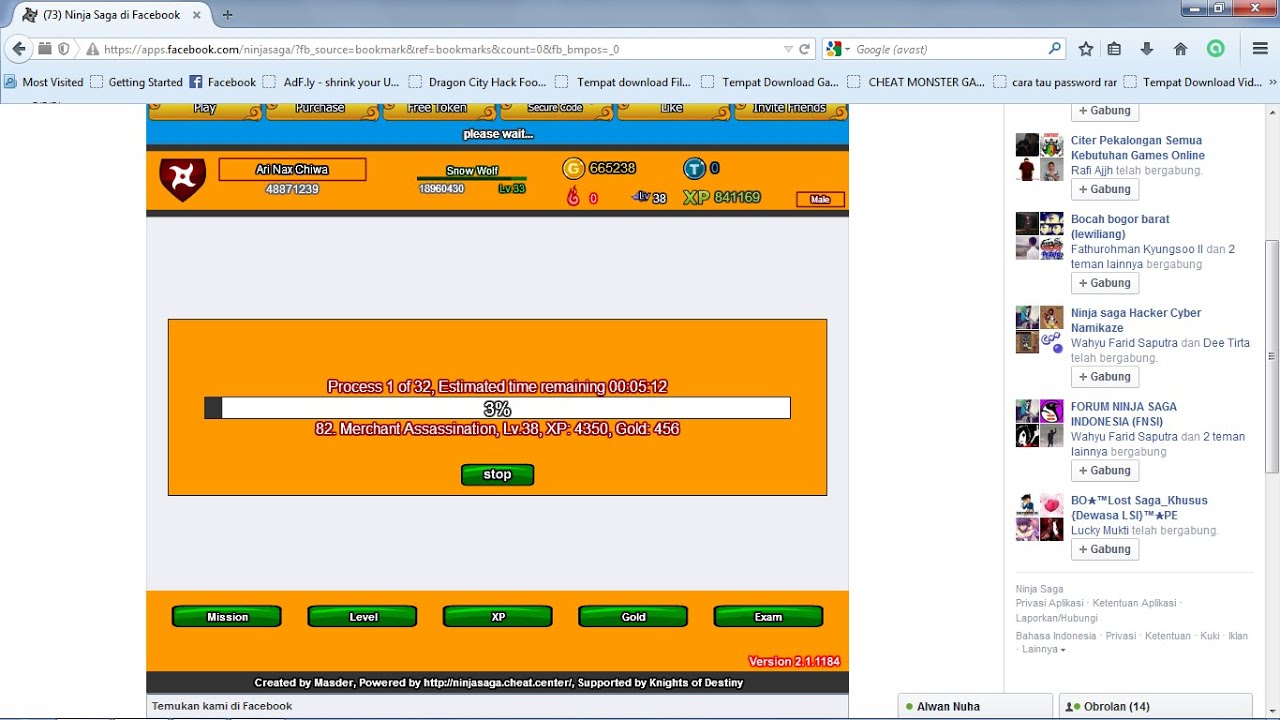The image size is (1280, 720).
Task: Click the red flame icon
Action: click(x=573, y=197)
